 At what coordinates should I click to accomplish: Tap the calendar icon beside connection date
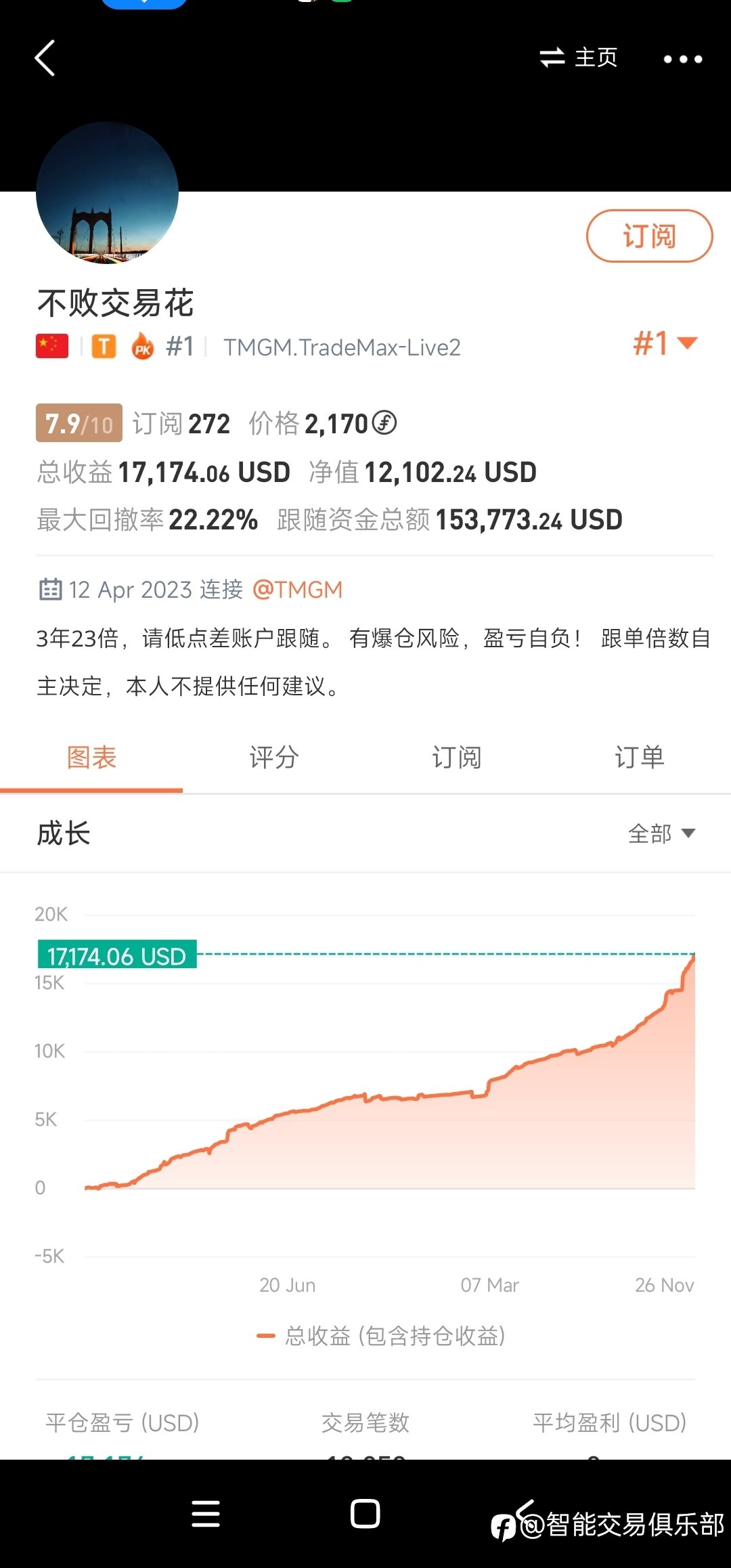(x=50, y=590)
